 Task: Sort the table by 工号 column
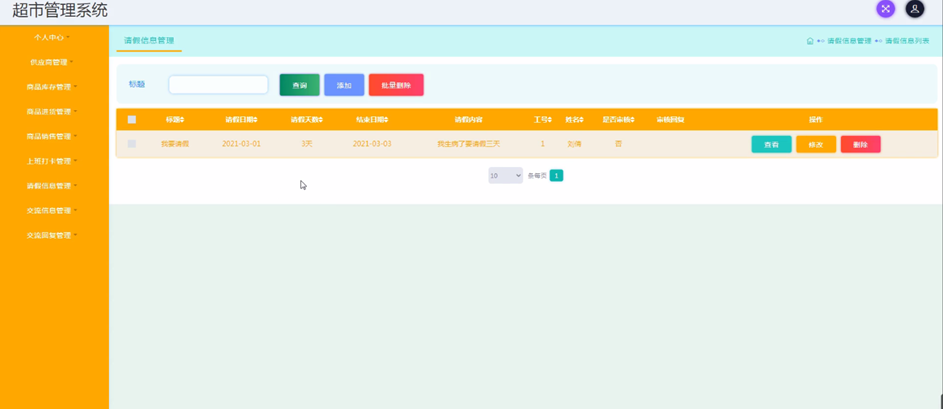click(x=542, y=120)
